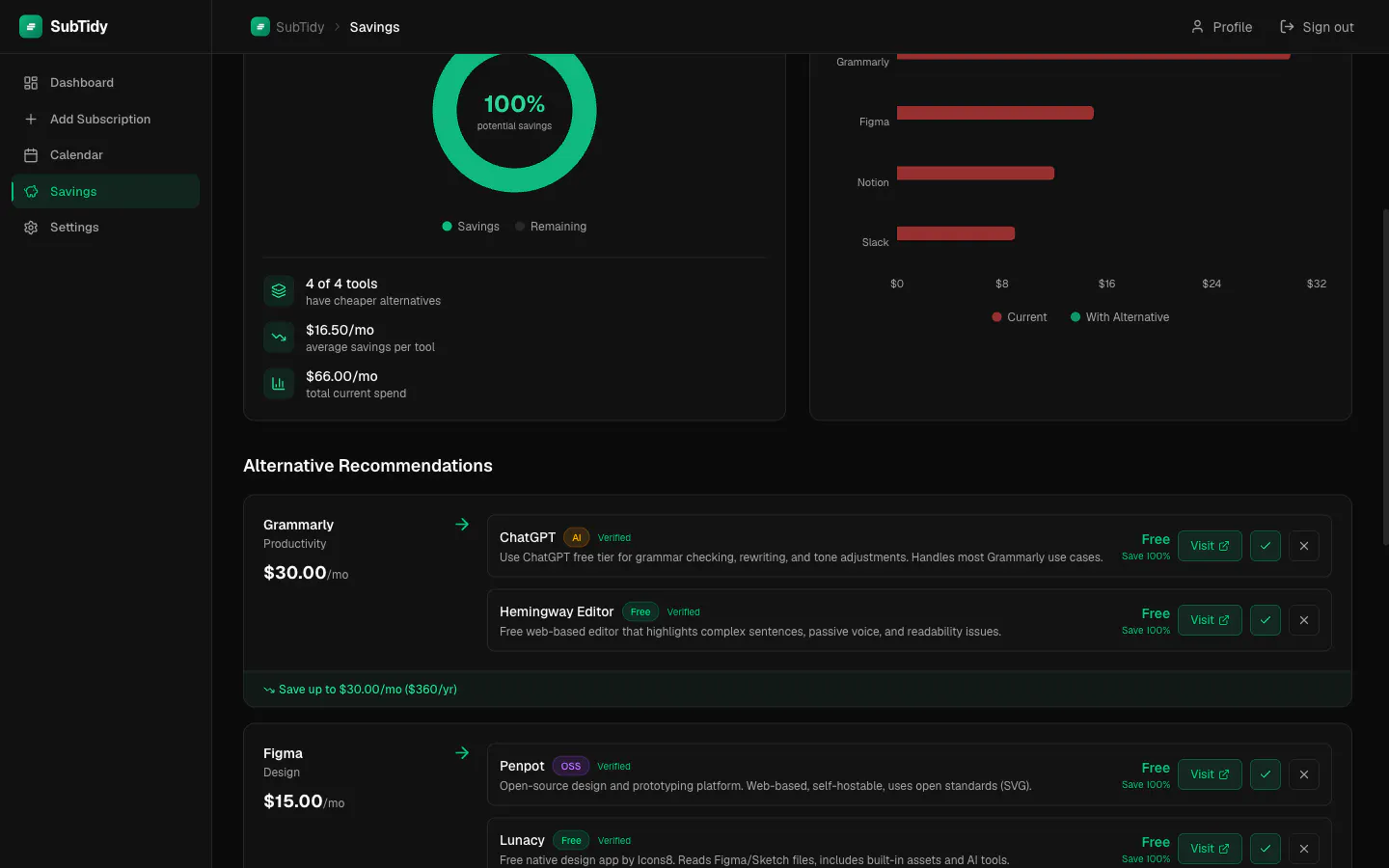Click Save up to $30.00/mo text
1389x868 pixels.
pos(368,690)
